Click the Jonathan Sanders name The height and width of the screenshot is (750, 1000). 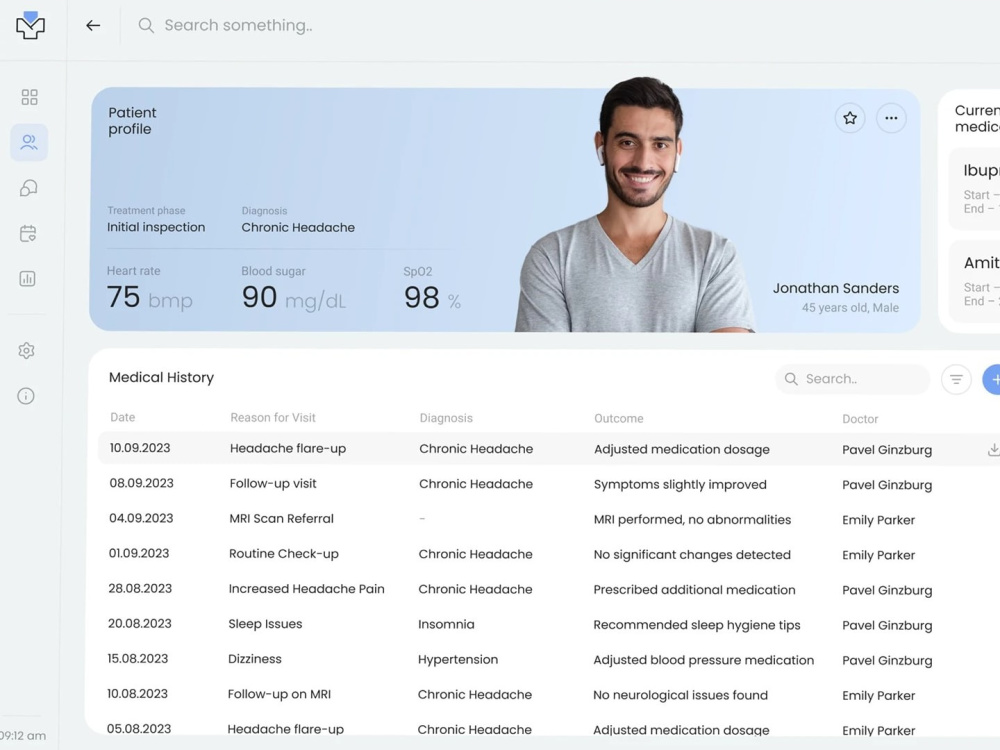point(835,288)
